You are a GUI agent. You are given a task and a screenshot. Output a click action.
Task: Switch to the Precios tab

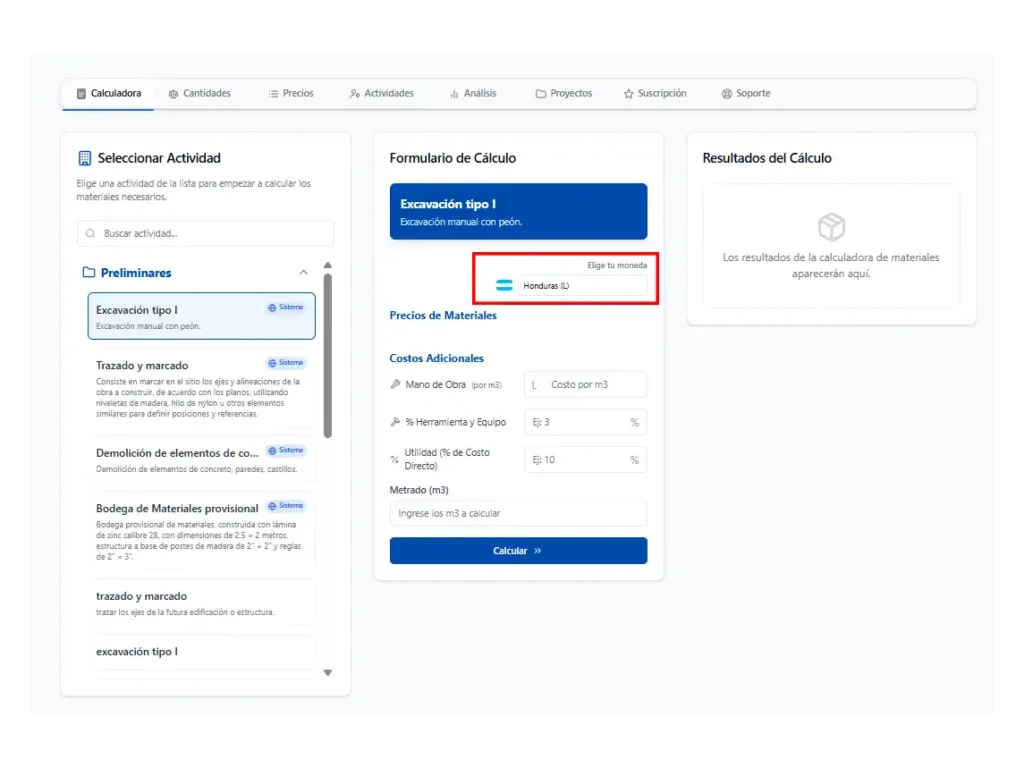(291, 94)
